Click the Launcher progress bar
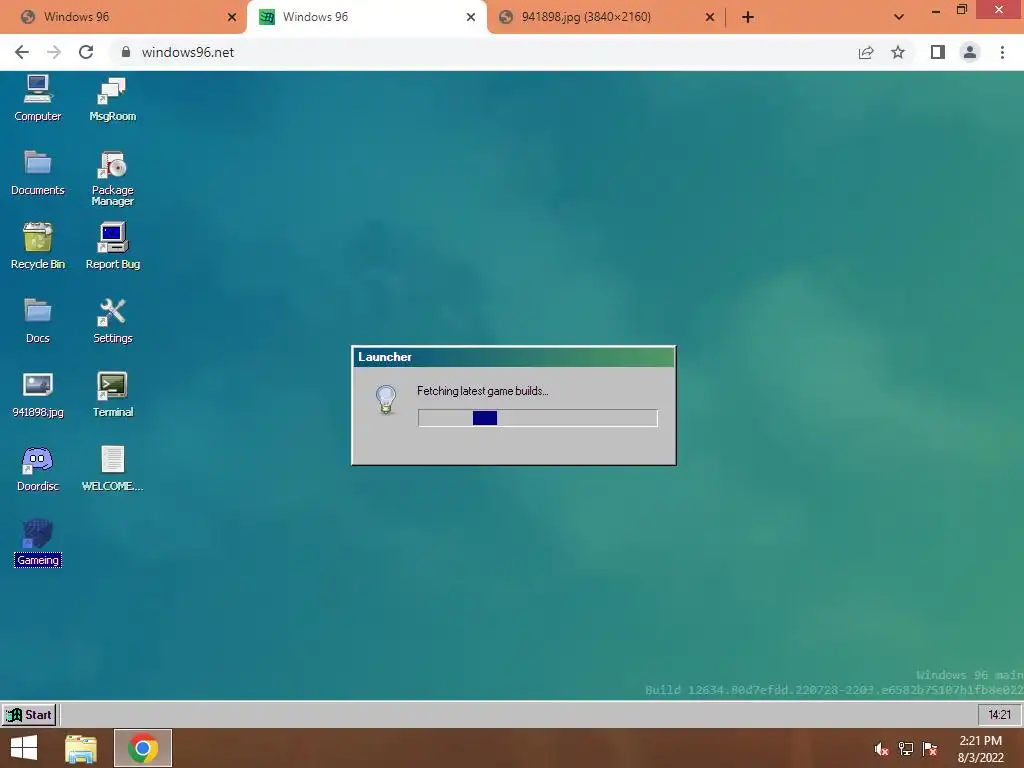 (537, 418)
